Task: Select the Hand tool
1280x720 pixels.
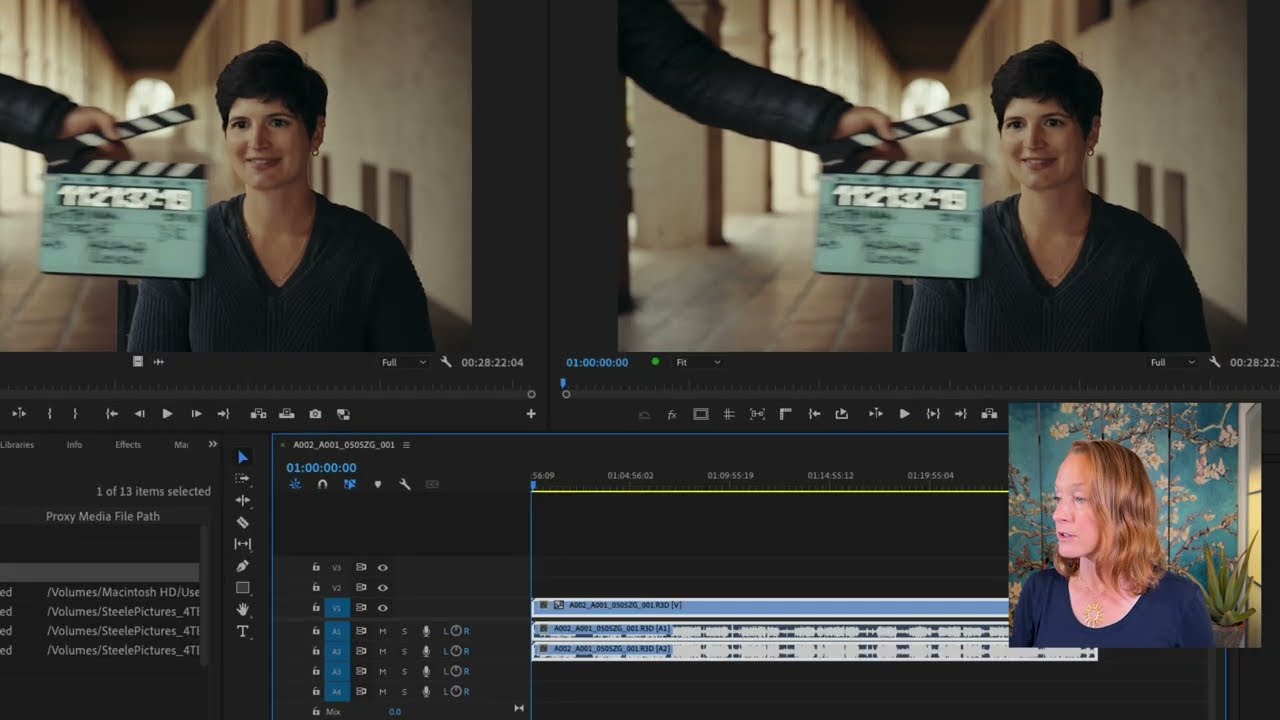Action: [x=242, y=609]
